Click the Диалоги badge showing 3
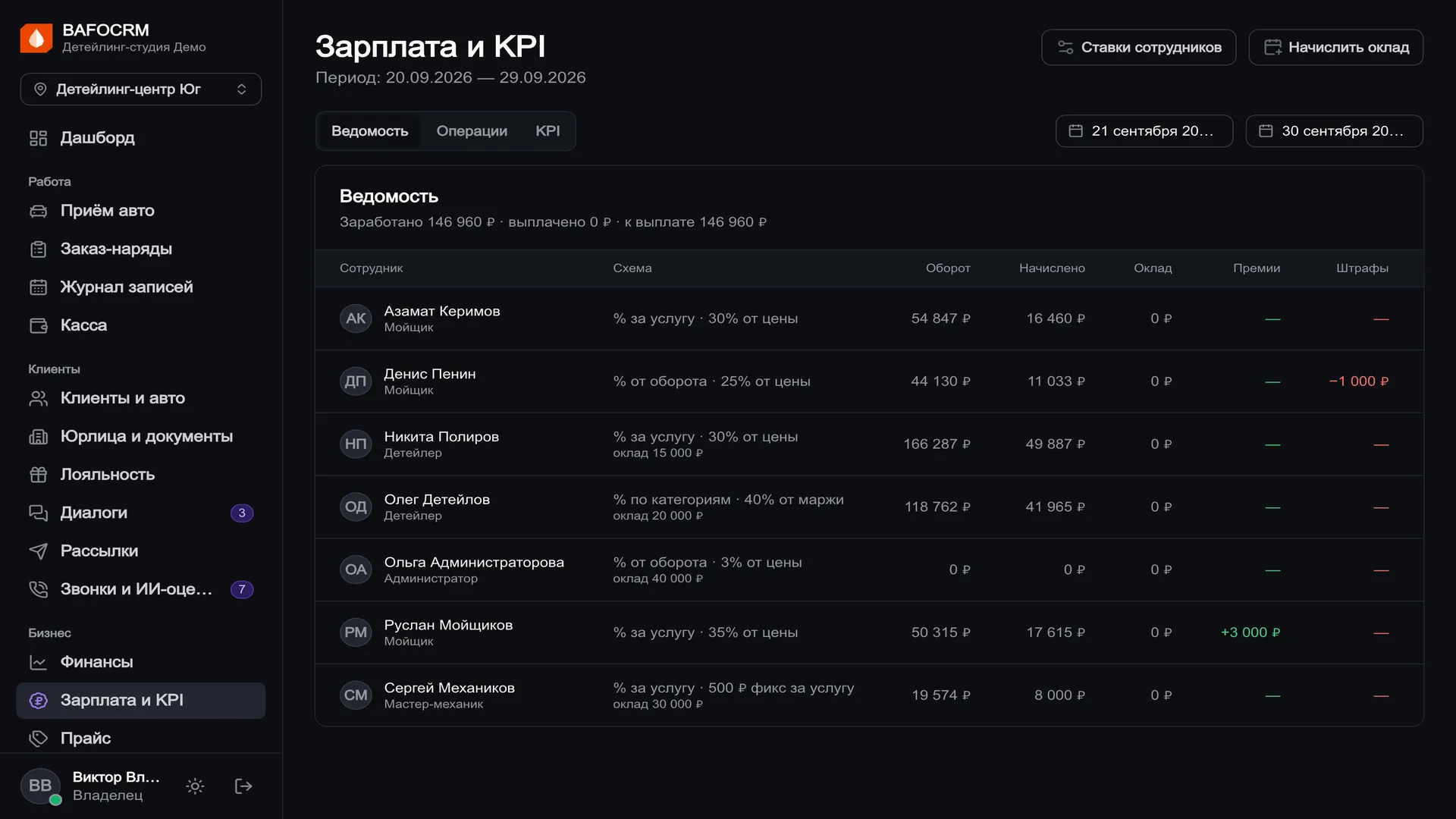This screenshot has width=1456, height=819. pyautogui.click(x=242, y=513)
